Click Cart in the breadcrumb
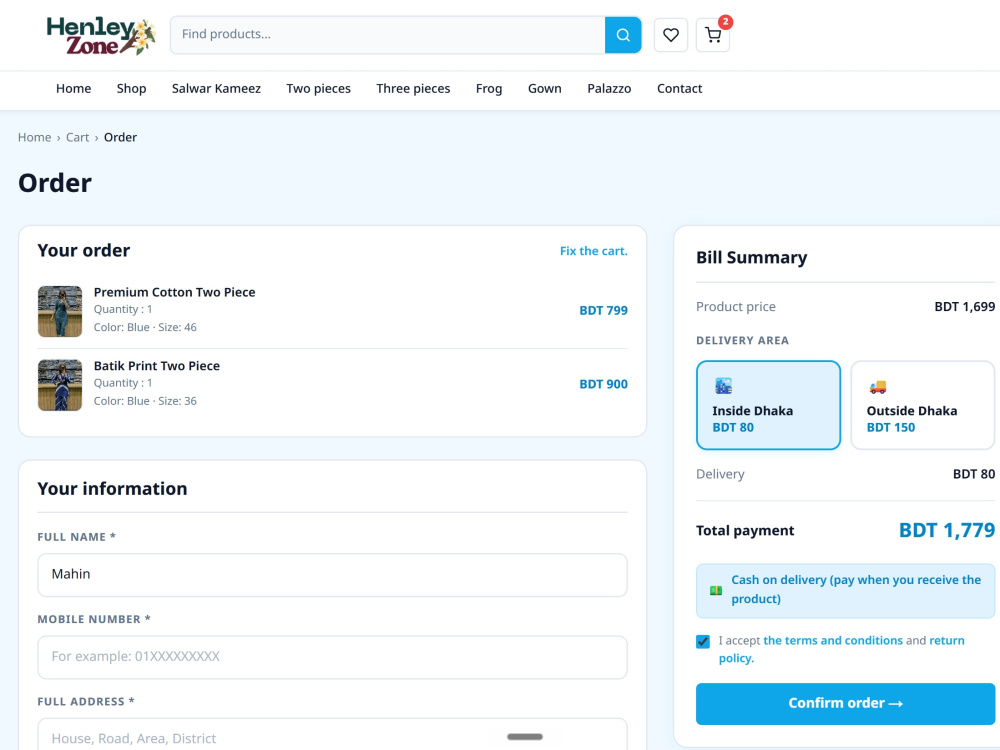This screenshot has width=1000, height=750. tap(78, 137)
